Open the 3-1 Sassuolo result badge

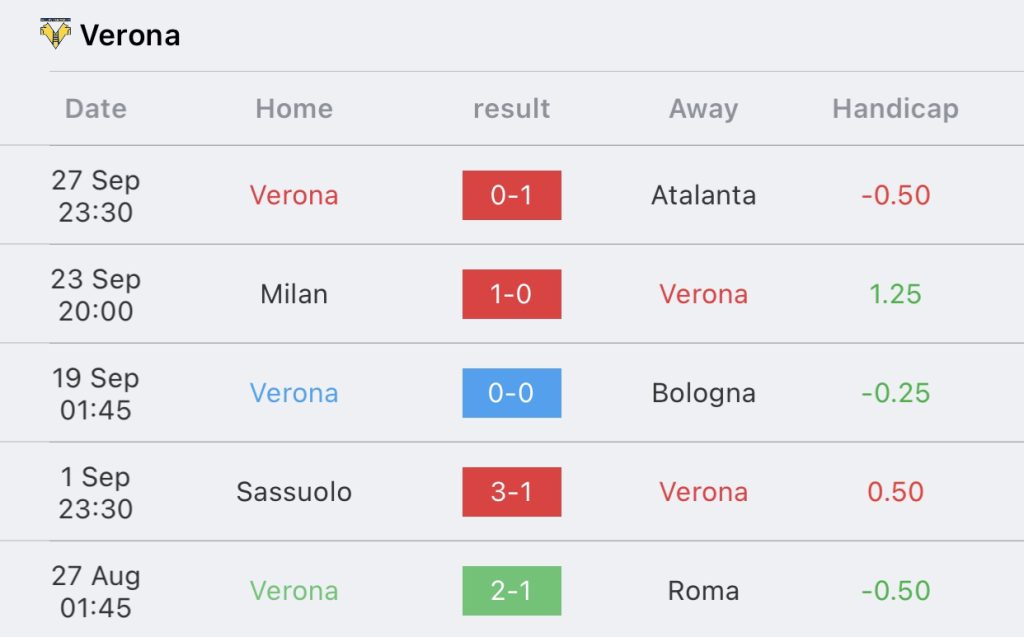[511, 492]
